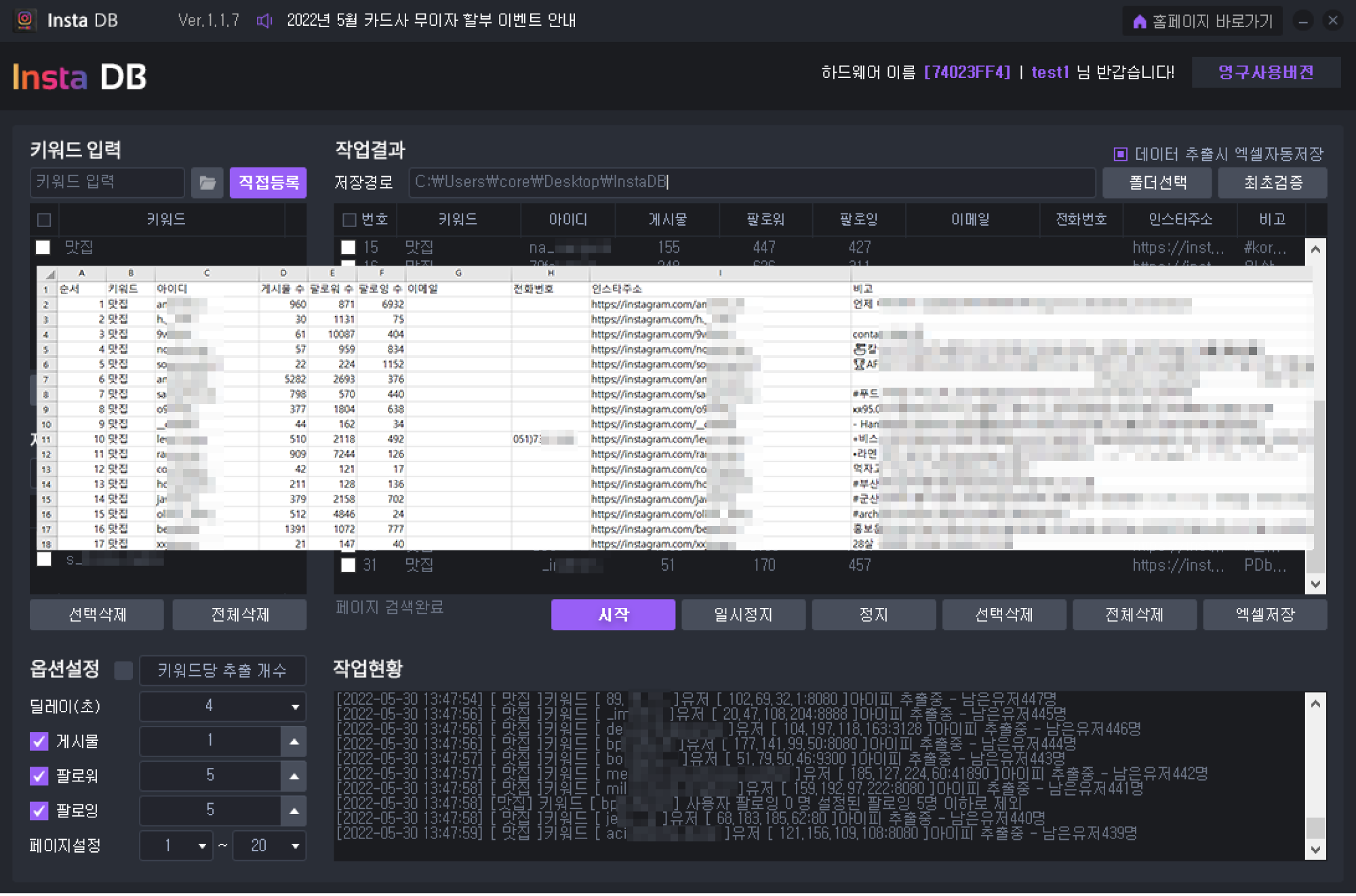Increase the 팔로워 value with stepper arrow
The image size is (1356, 896).
(294, 777)
